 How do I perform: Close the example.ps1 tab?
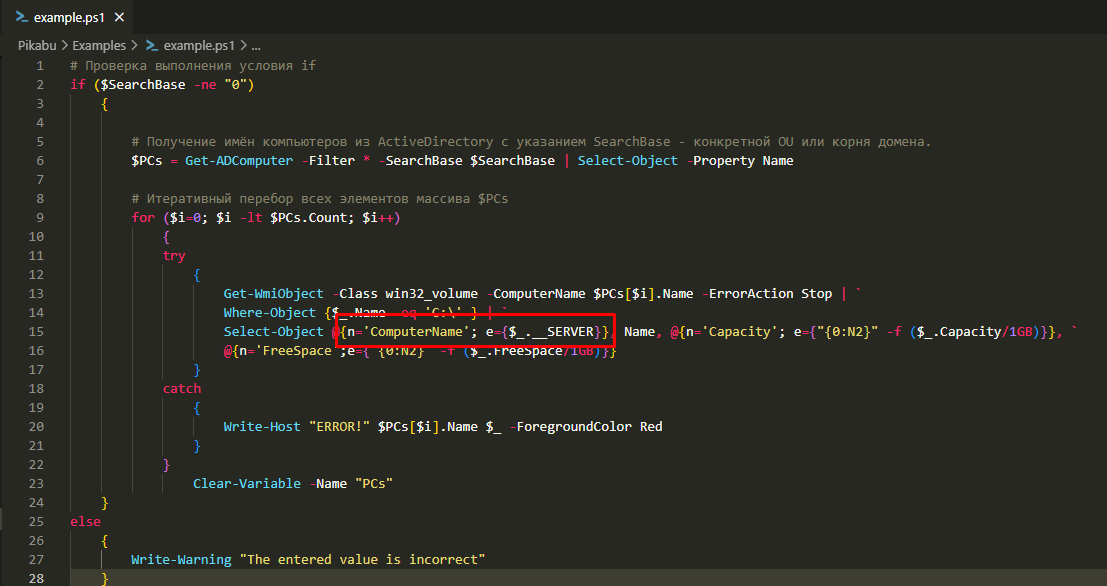[x=119, y=18]
